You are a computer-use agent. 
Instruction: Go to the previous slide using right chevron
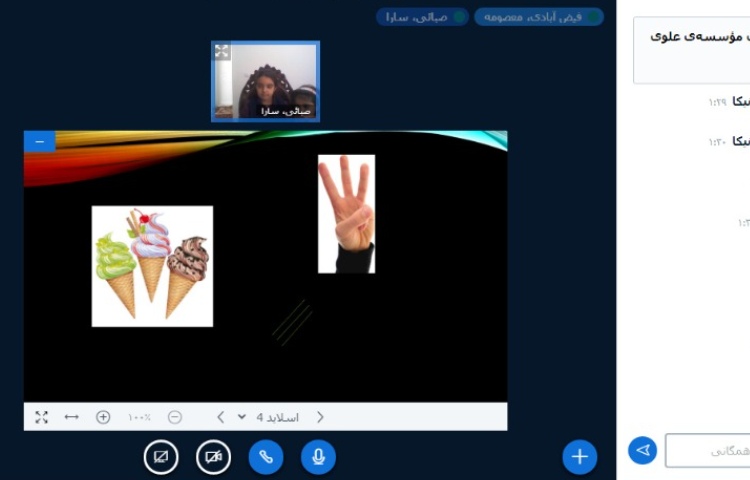[320, 417]
